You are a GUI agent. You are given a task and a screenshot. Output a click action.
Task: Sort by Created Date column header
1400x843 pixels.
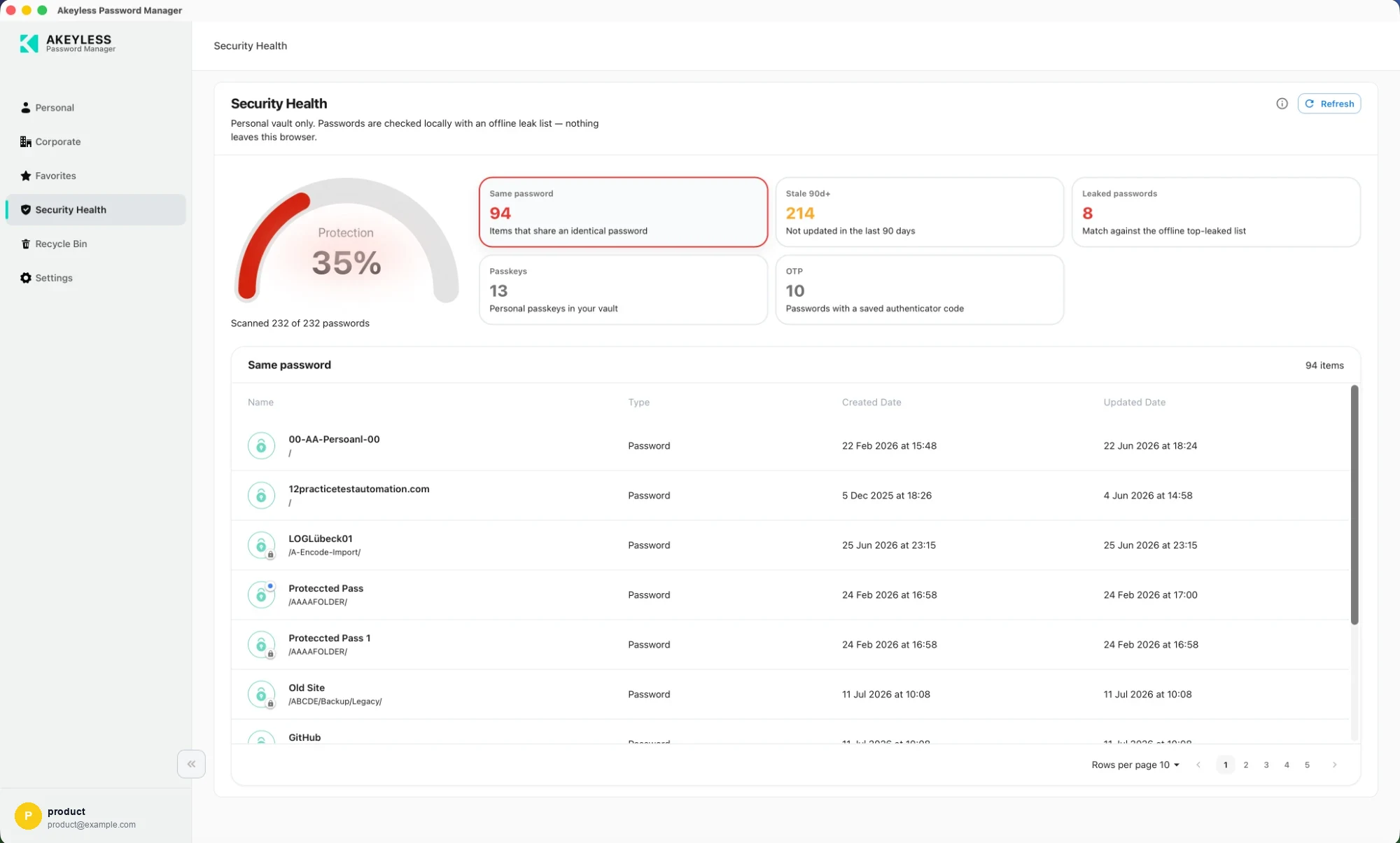tap(871, 402)
